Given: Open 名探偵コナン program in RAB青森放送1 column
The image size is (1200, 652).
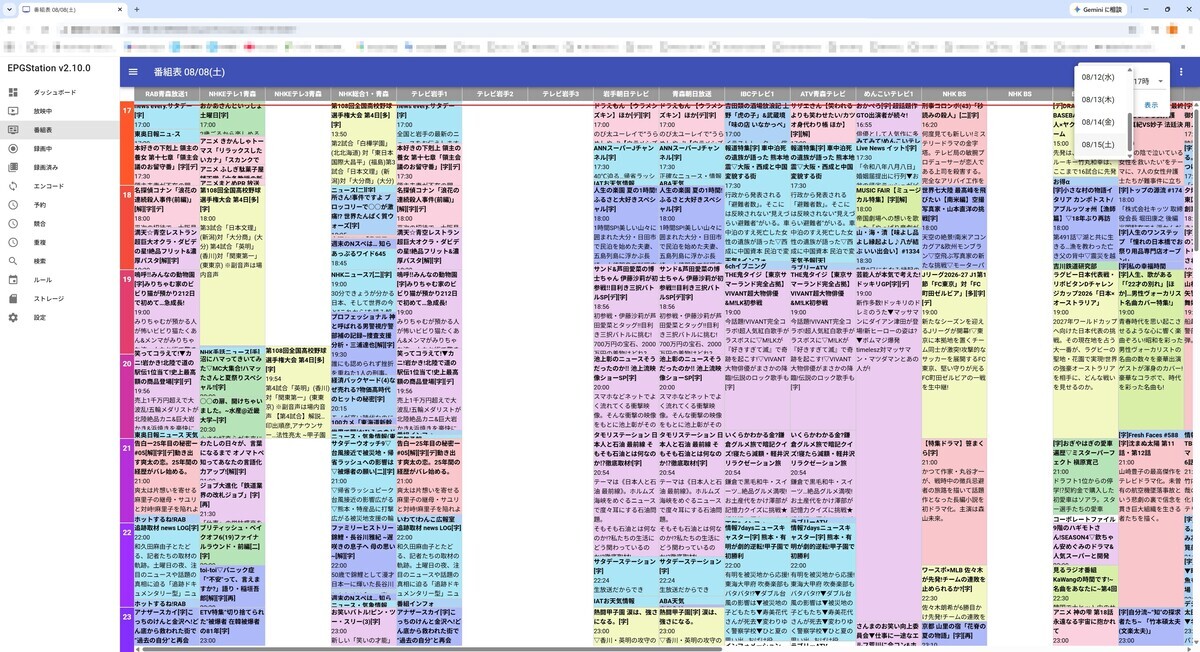Looking at the screenshot, I should (165, 205).
